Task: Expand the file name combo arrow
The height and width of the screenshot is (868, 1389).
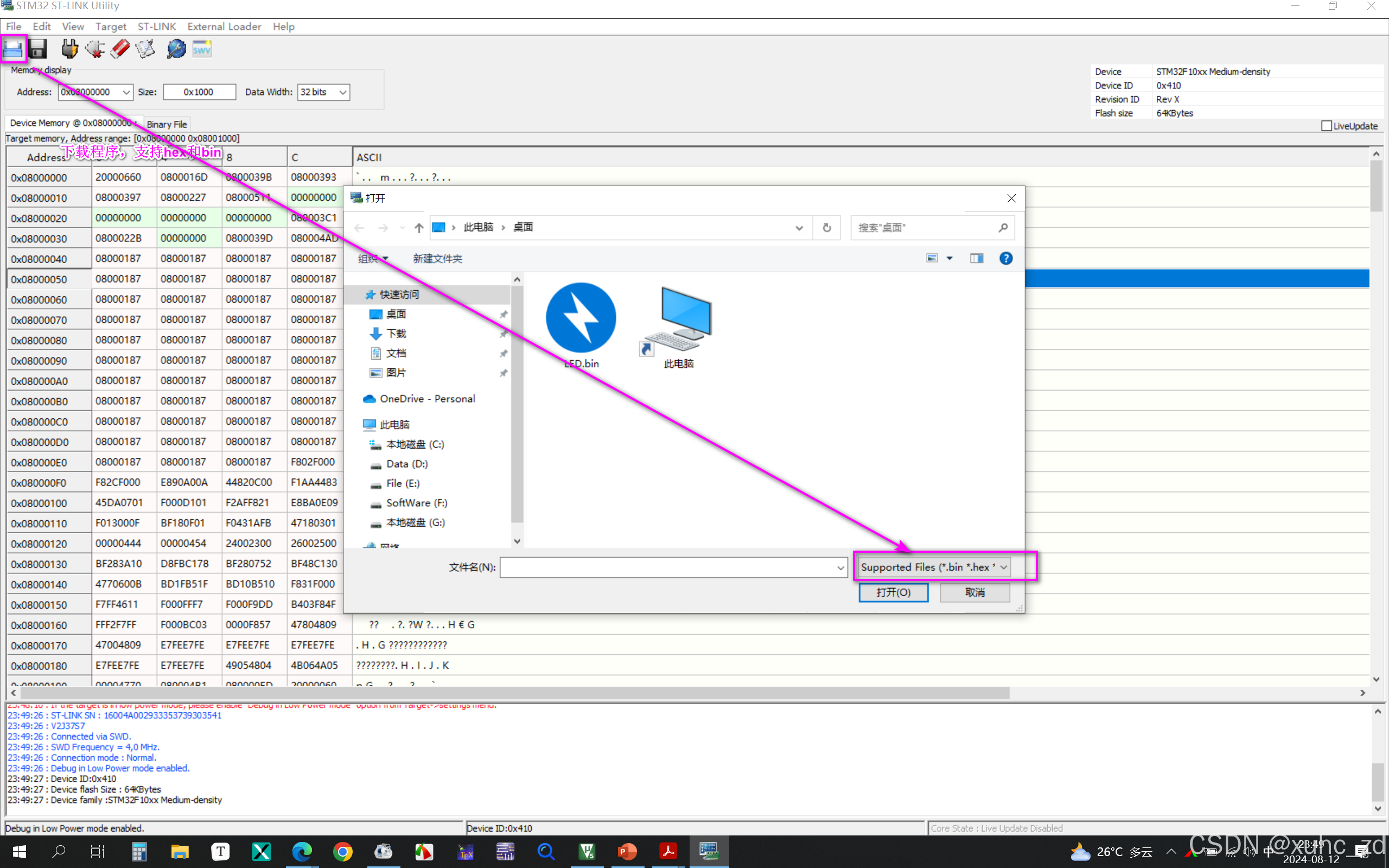Action: (840, 568)
